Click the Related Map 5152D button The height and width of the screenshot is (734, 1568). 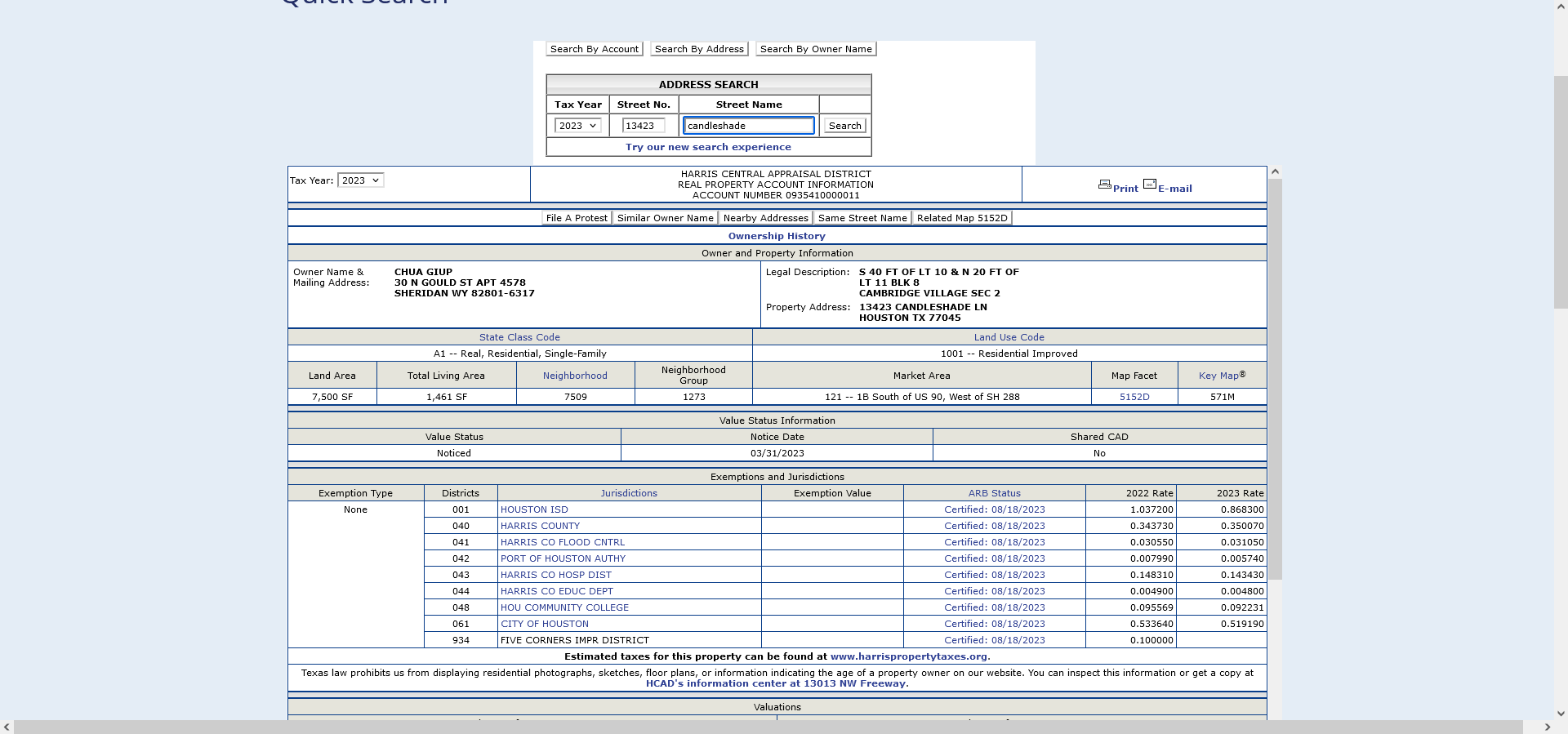(962, 218)
